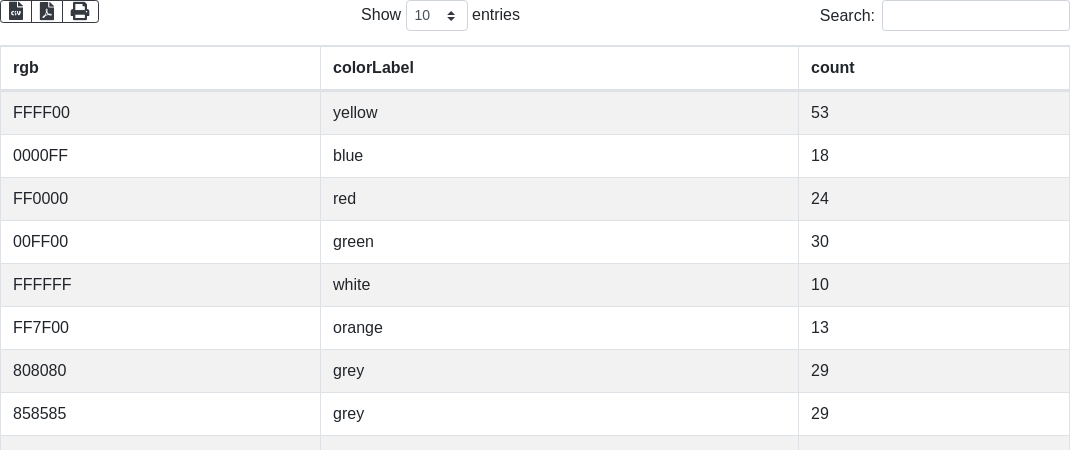Select the 0000FF rgb cell
Screen dimensions: 1070x450
click(41, 156)
